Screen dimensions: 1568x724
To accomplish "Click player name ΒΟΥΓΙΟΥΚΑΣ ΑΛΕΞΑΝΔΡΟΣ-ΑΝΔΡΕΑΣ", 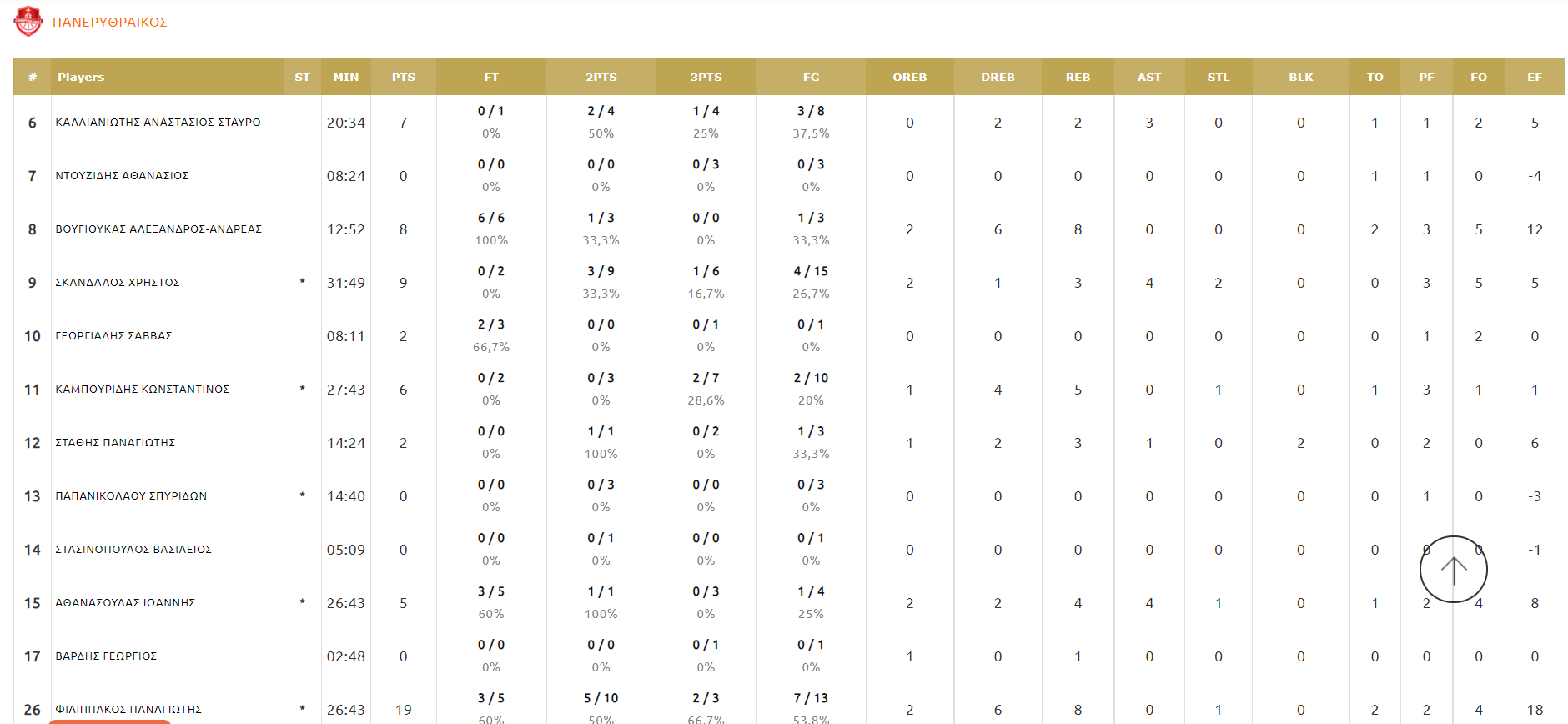I will click(x=158, y=229).
